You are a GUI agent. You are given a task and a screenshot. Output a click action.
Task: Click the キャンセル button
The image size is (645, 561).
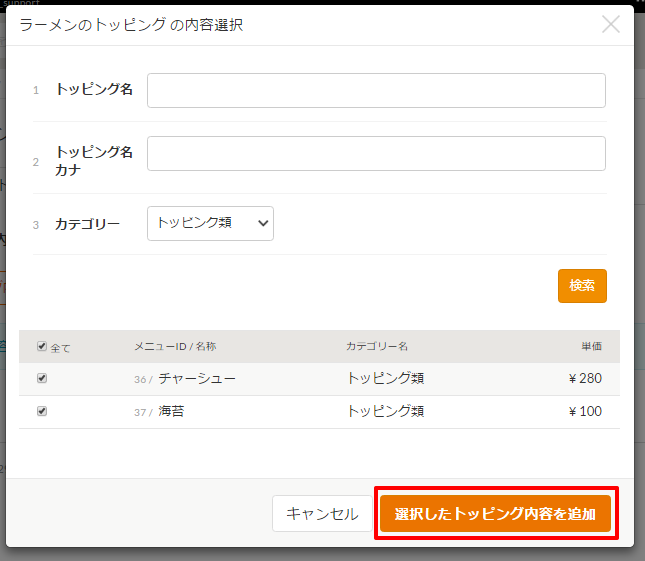[322, 514]
